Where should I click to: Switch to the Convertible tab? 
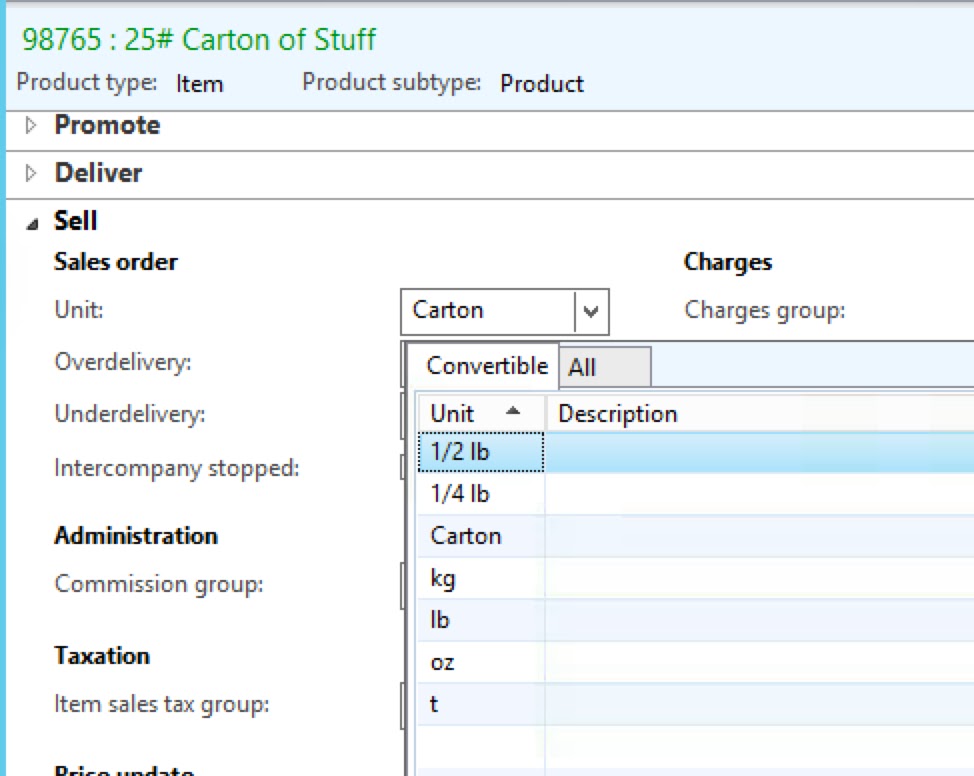[x=486, y=366]
